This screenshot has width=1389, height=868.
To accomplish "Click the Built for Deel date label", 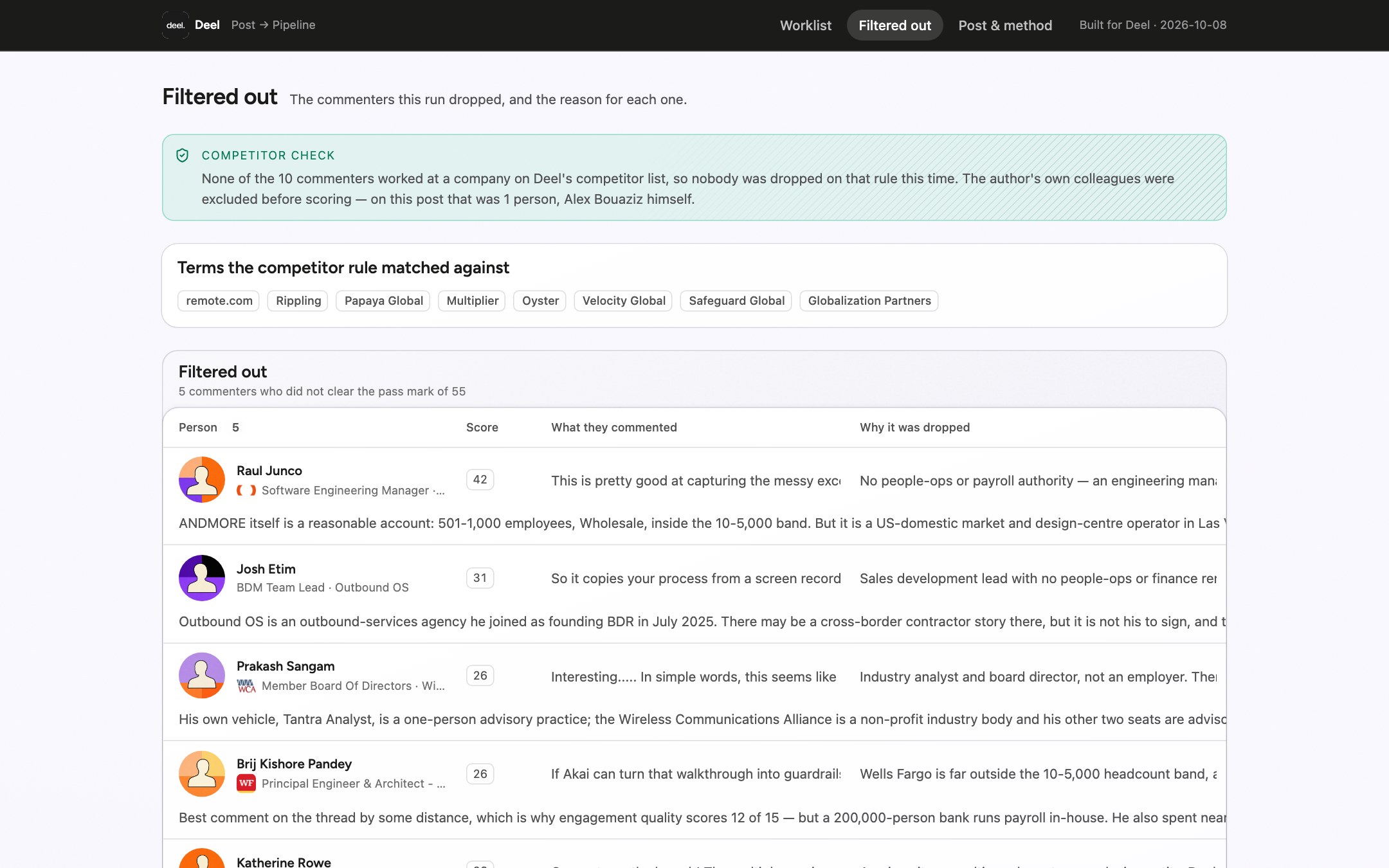I will coord(1152,25).
